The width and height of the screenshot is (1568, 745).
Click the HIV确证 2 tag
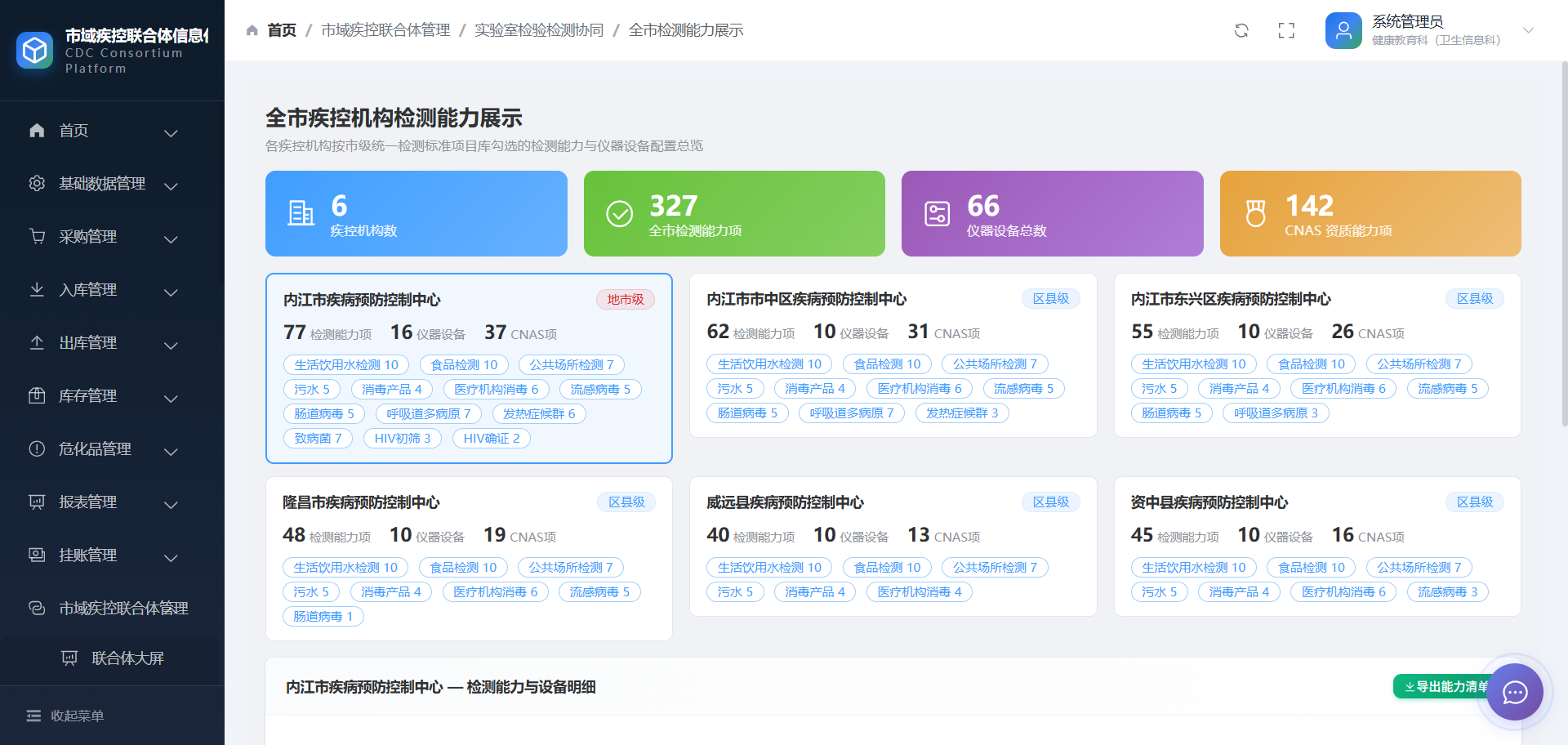(x=492, y=438)
